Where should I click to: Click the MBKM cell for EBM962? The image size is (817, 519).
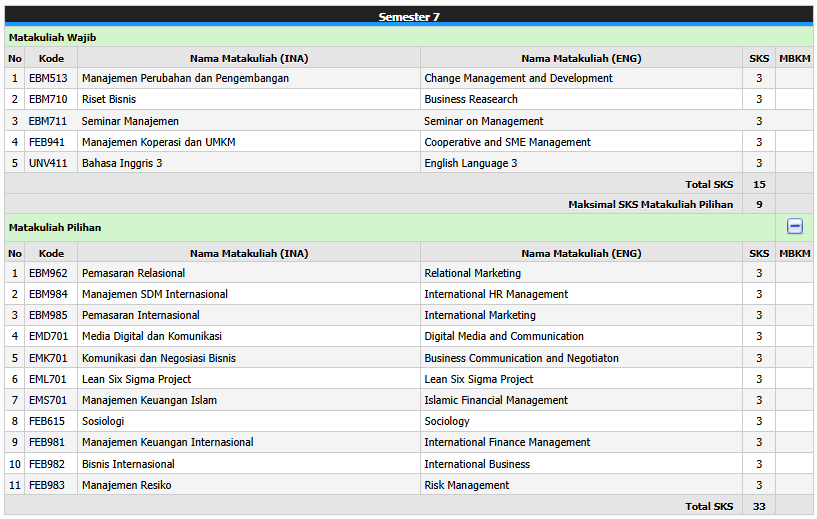coord(794,273)
